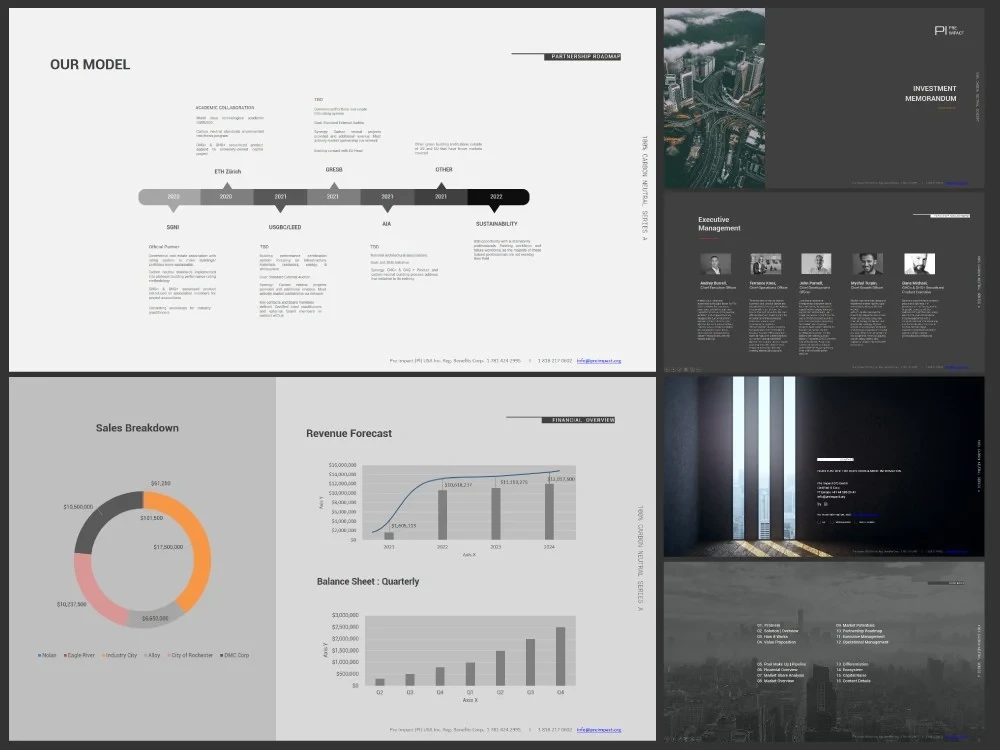Screen dimensions: 1000x750
Task: Click the Eagle River legend entry
Action: (x=79, y=655)
